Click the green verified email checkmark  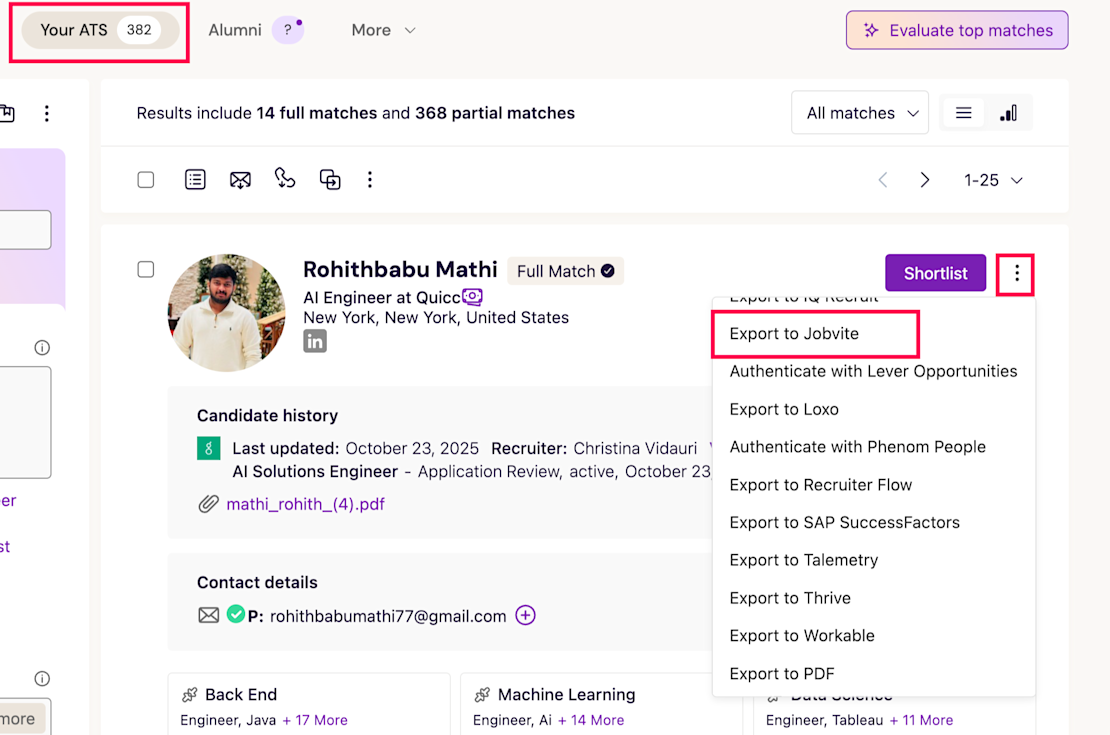click(236, 615)
